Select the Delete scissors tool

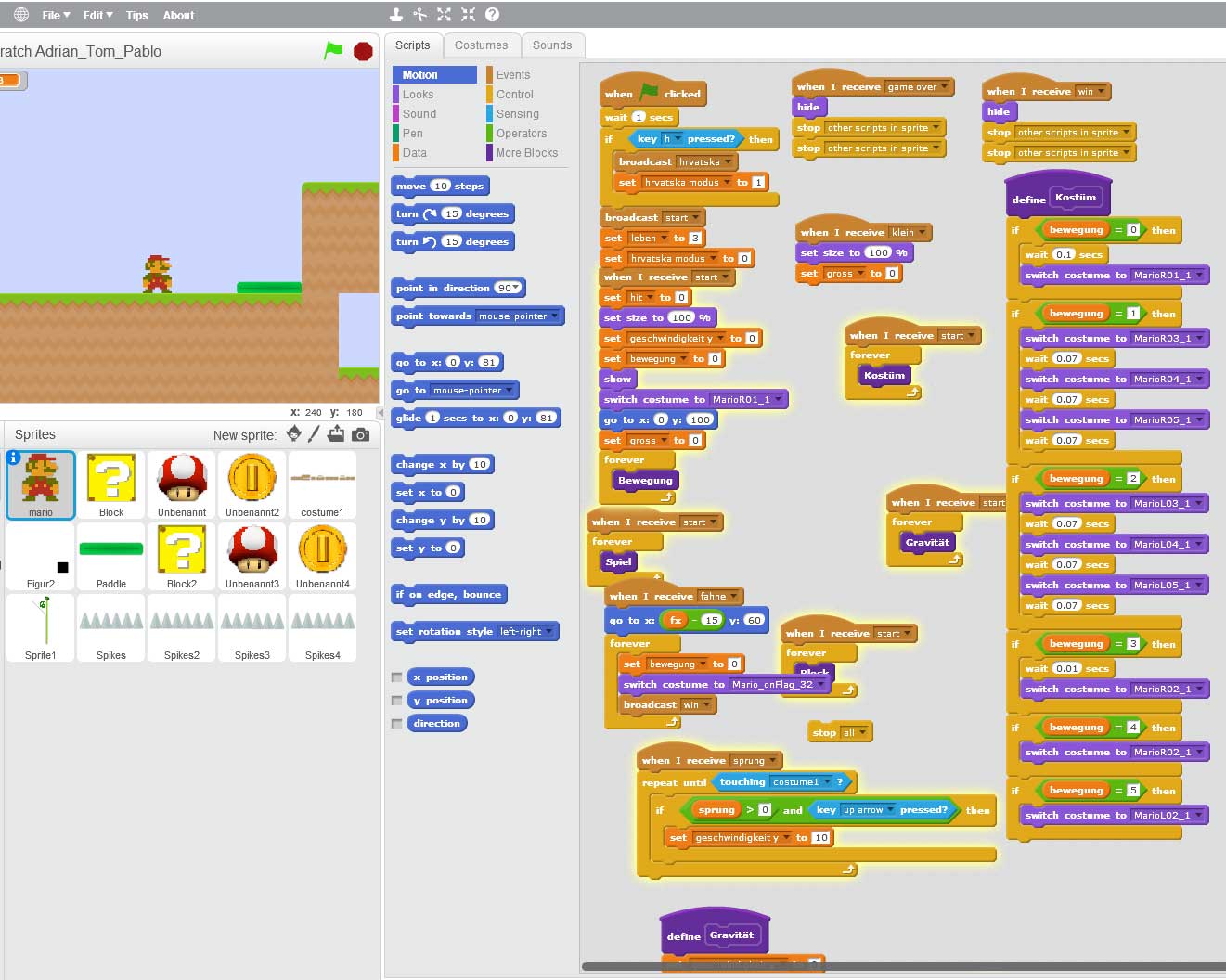pyautogui.click(x=420, y=14)
